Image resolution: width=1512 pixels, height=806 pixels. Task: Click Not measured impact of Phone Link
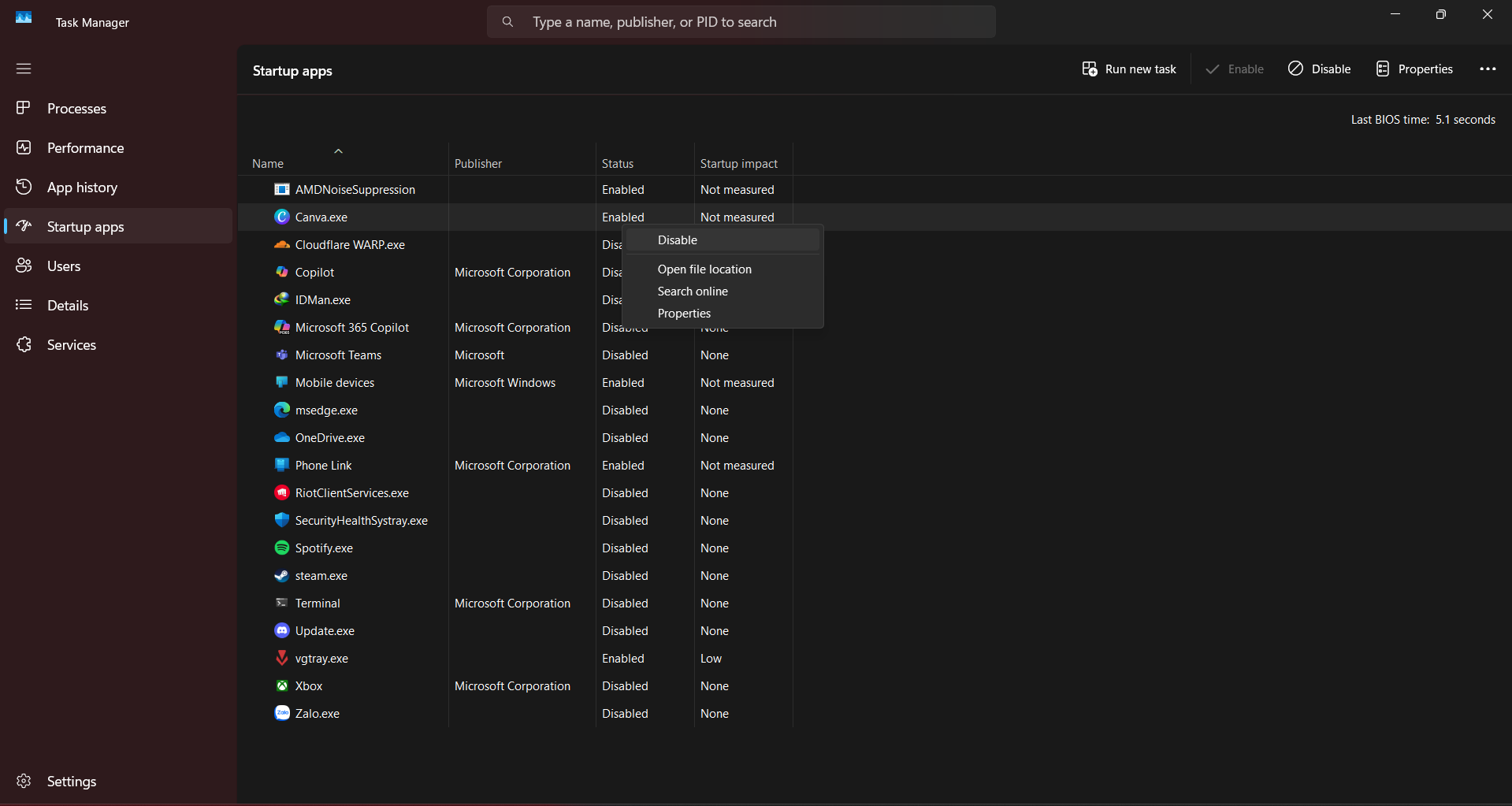coord(737,466)
